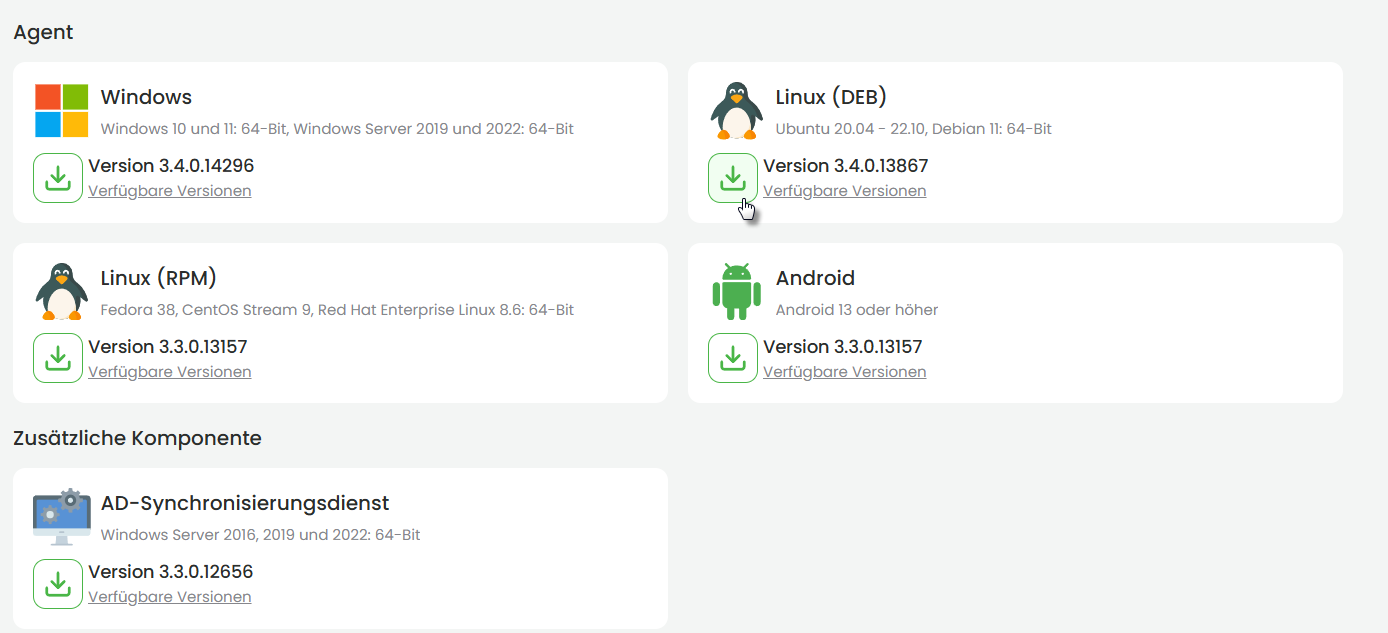
Task: Download the Linux (RPM) agent package
Action: (x=58, y=358)
